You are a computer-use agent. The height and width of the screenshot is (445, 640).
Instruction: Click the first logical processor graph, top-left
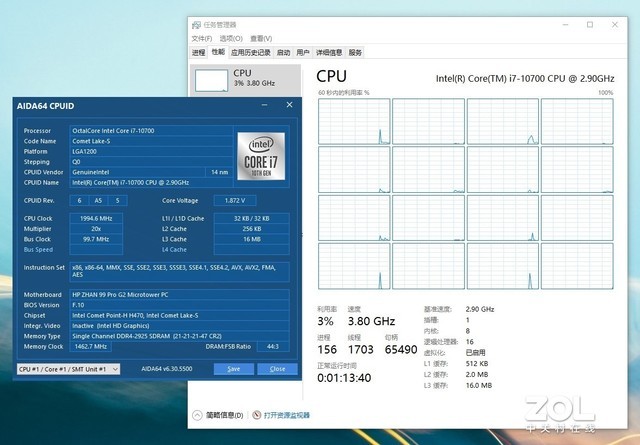click(354, 121)
